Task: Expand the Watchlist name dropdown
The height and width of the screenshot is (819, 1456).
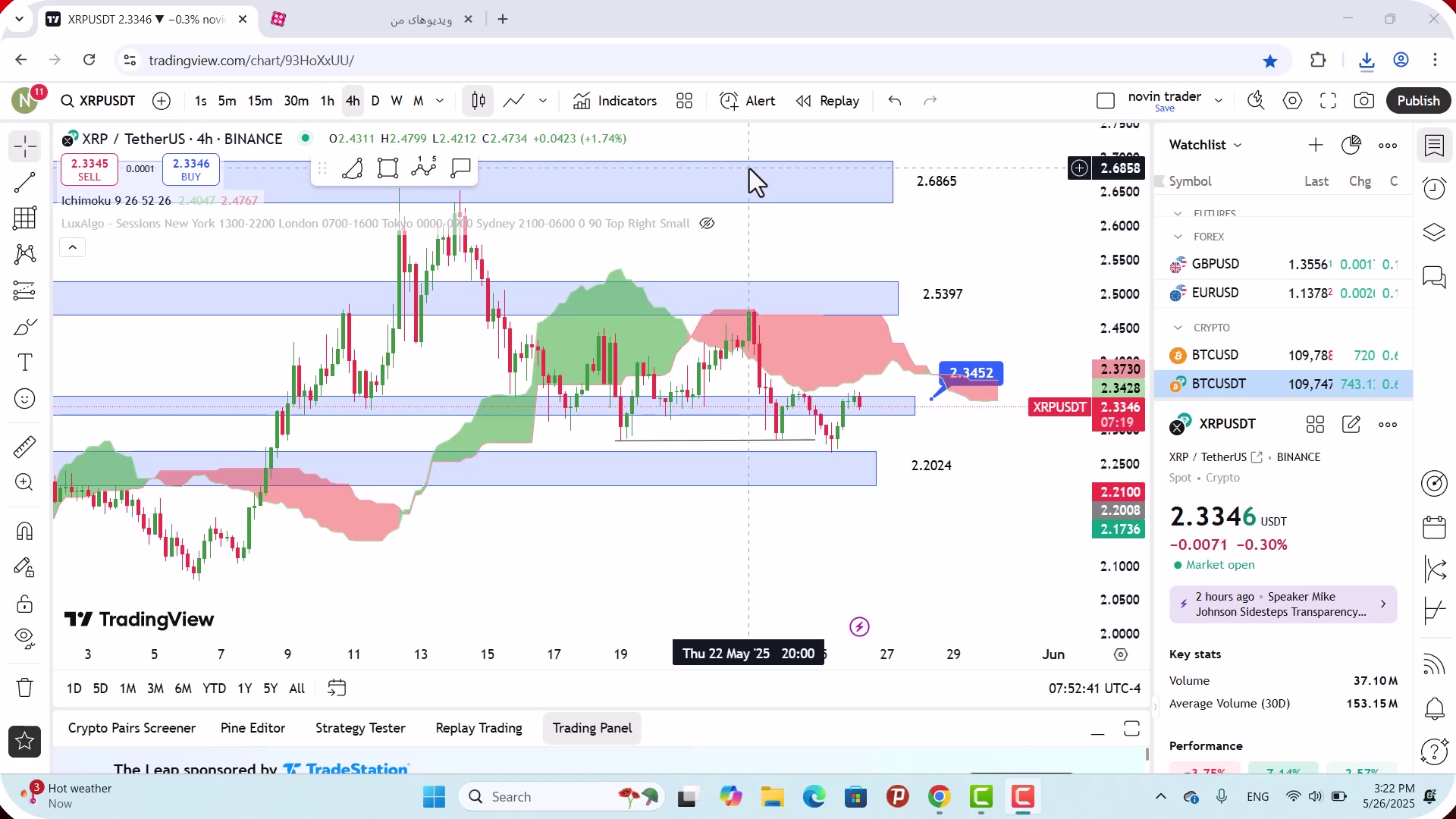Action: pyautogui.click(x=1206, y=145)
